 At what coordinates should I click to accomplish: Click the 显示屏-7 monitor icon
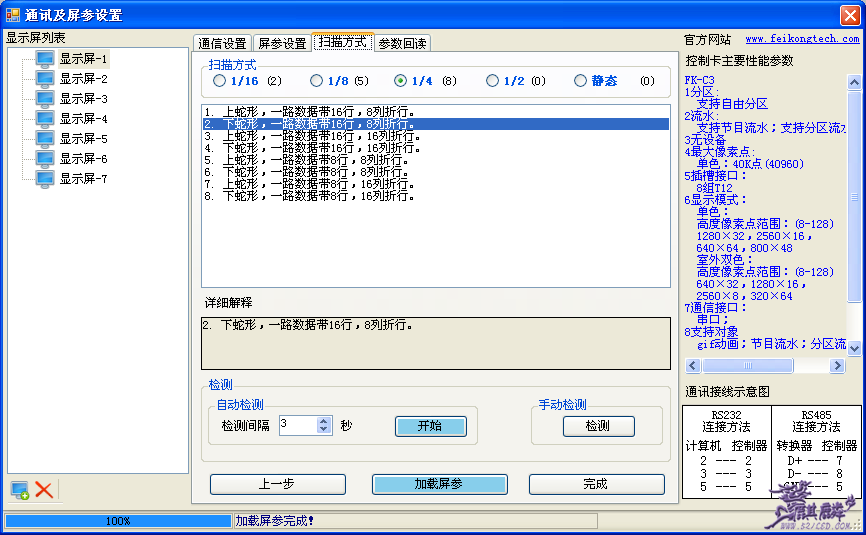(x=45, y=179)
